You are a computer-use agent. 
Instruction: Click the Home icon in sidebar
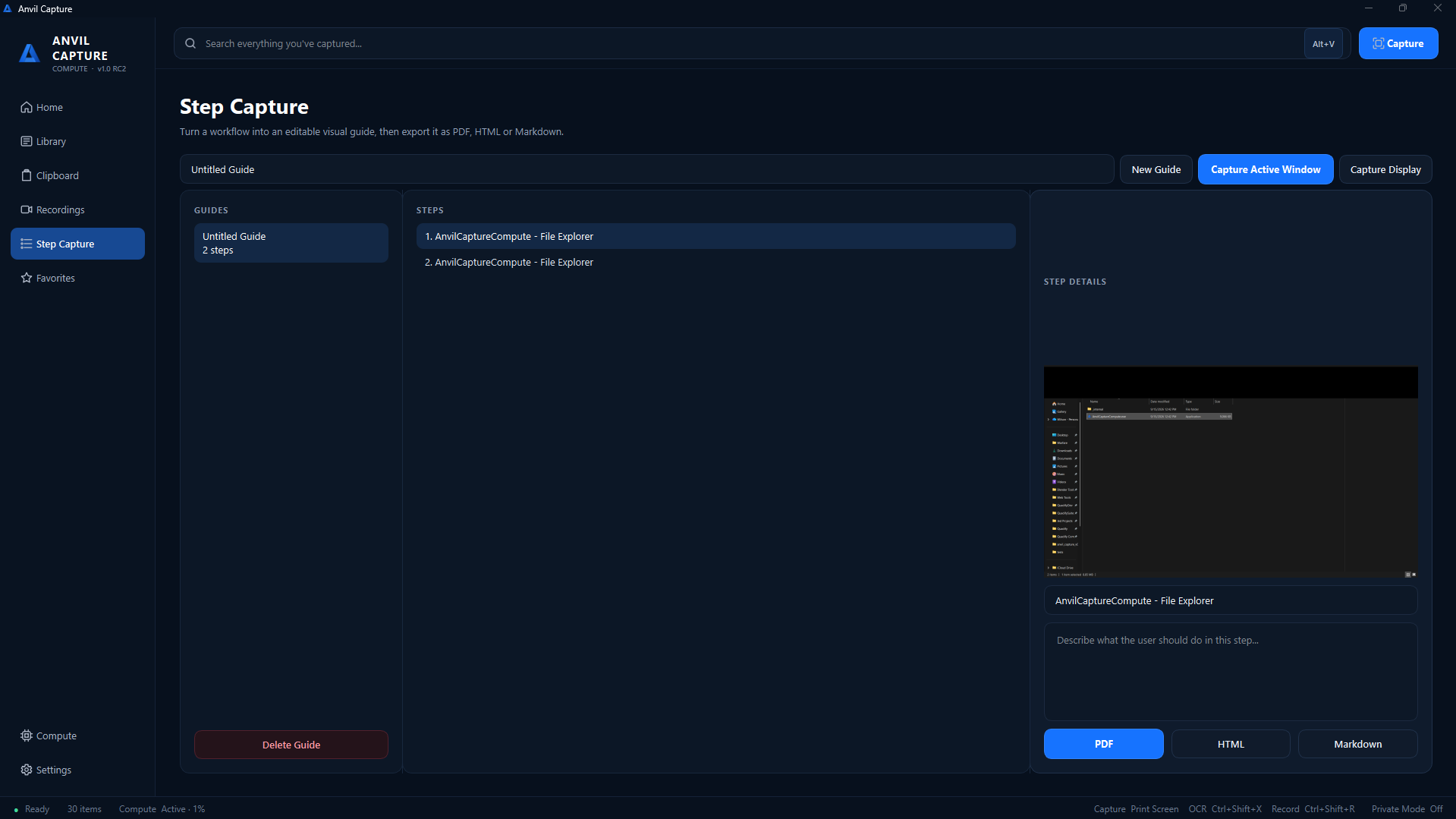tap(27, 107)
